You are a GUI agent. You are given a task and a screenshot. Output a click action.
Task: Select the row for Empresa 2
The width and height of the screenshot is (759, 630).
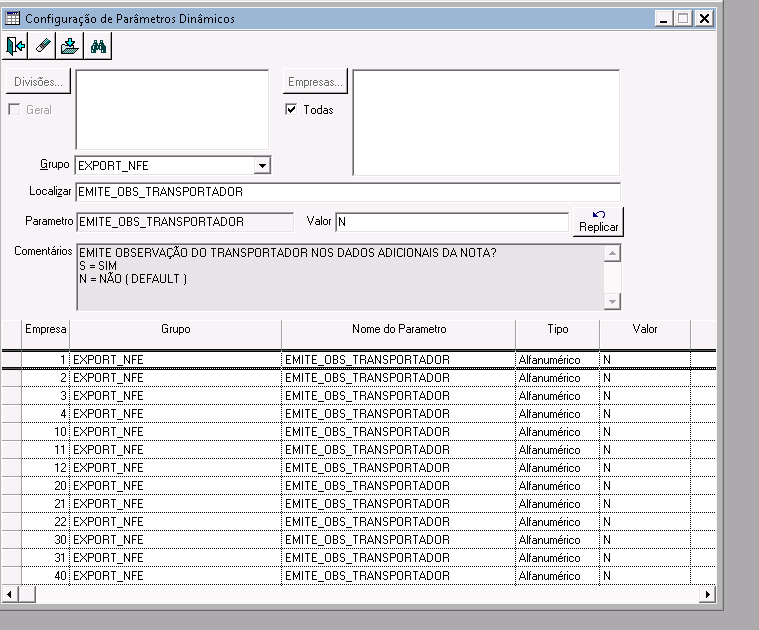[x=359, y=377]
